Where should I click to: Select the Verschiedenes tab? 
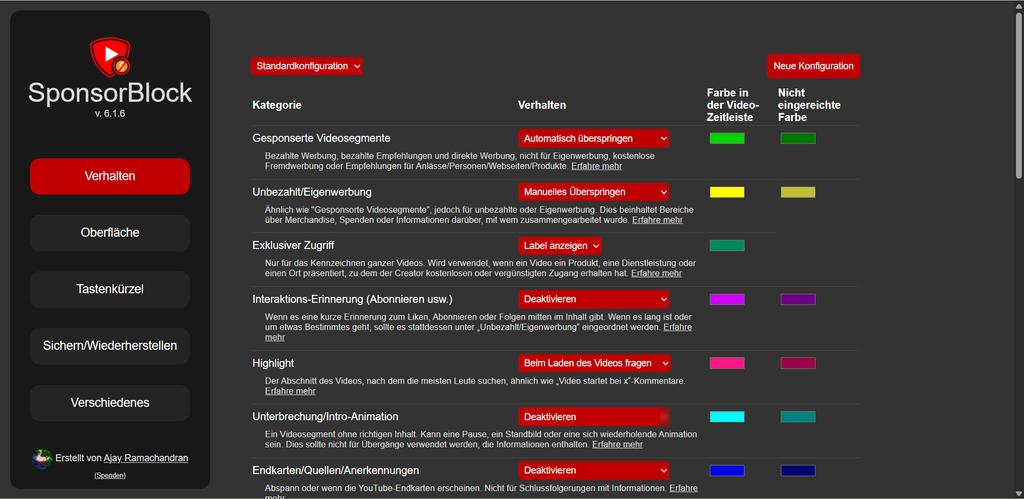tap(110, 403)
